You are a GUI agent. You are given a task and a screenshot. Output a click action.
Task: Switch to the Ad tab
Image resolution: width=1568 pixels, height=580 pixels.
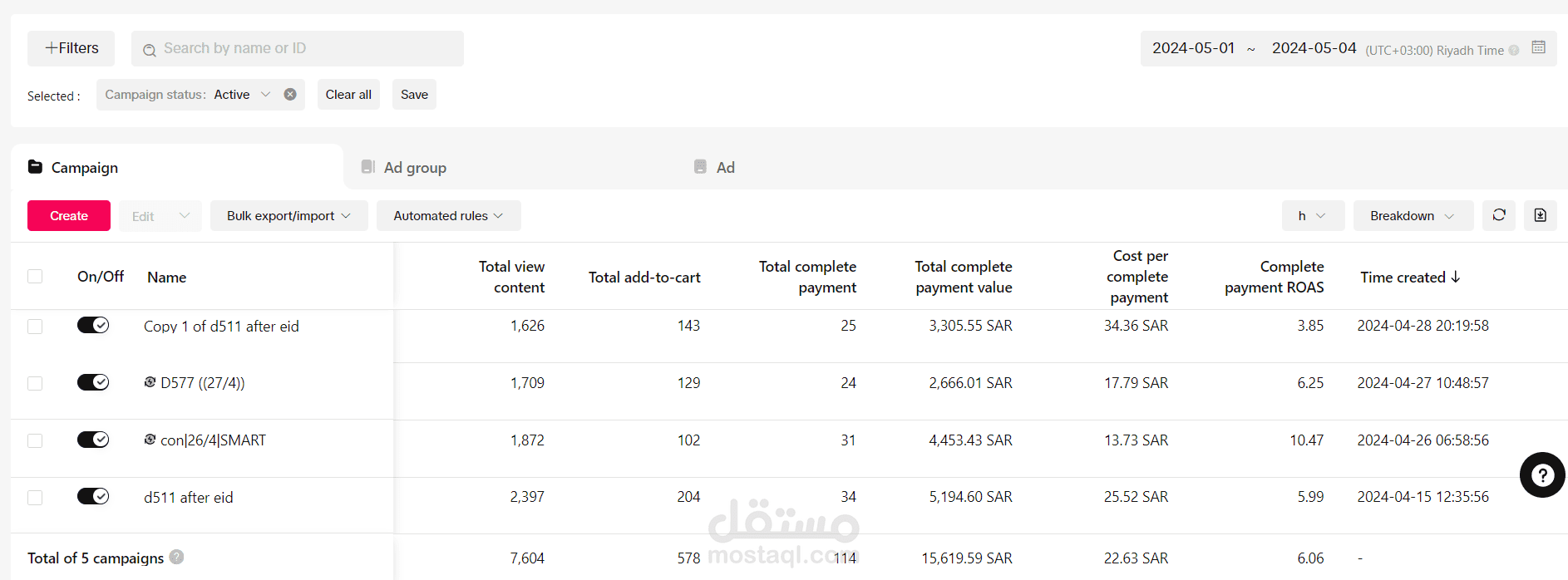point(715,167)
